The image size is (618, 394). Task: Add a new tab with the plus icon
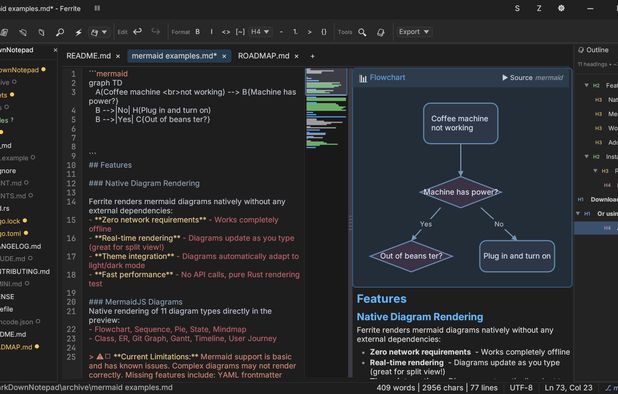(x=312, y=56)
